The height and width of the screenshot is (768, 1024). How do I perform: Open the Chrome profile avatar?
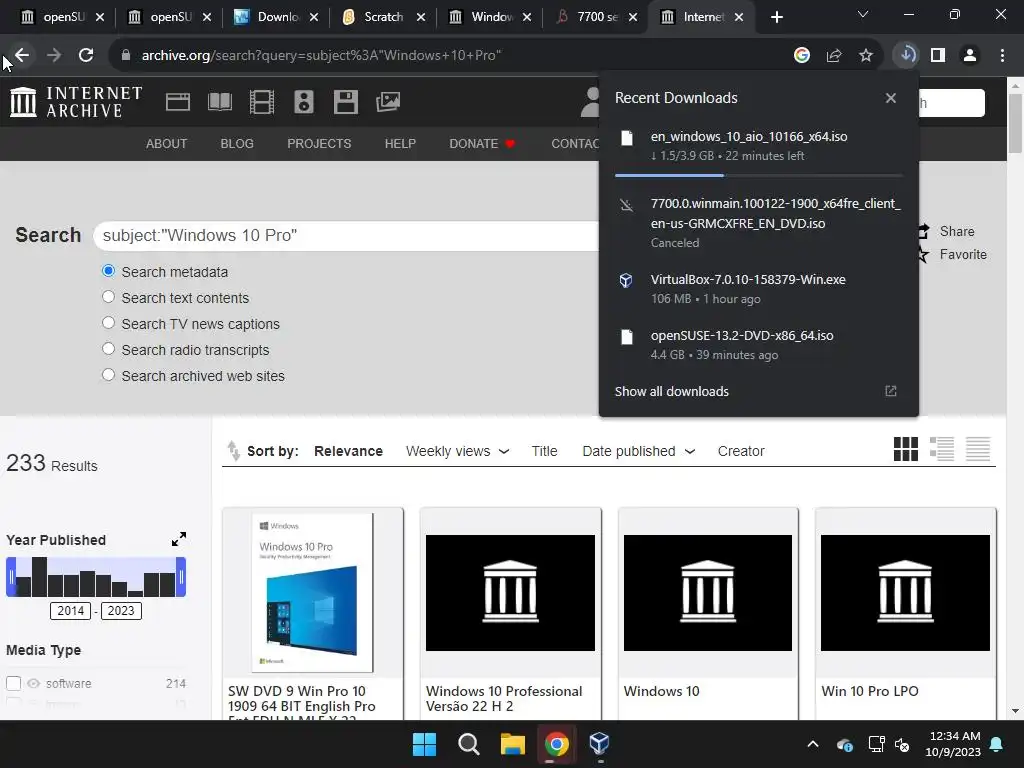click(970, 56)
